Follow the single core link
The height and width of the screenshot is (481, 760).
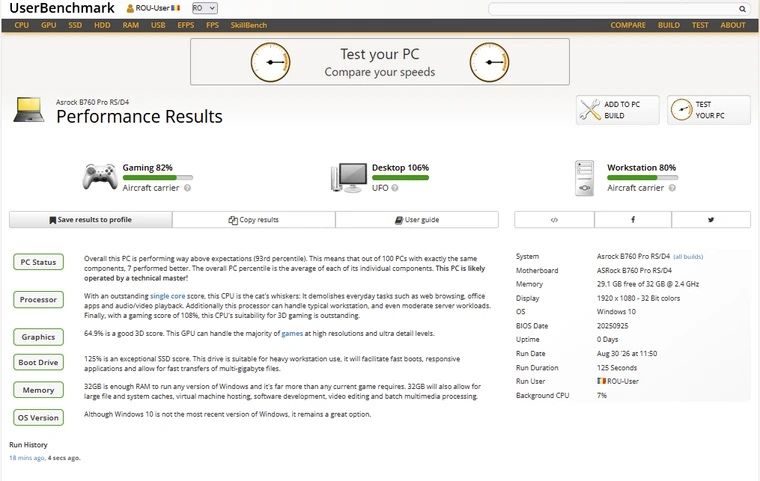pyautogui.click(x=168, y=296)
